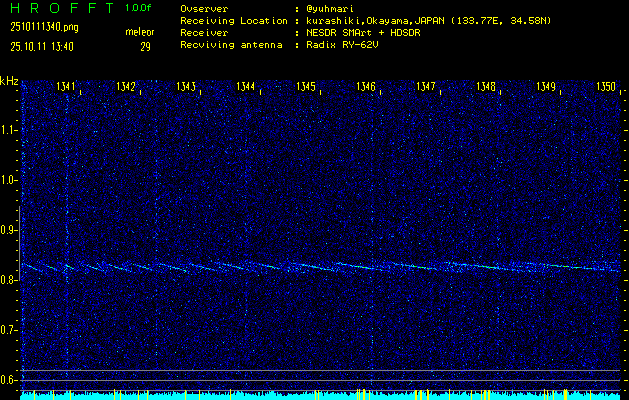The image size is (629, 400).
Task: Click the 0.9 kHz frequency label
Action: [9, 230]
